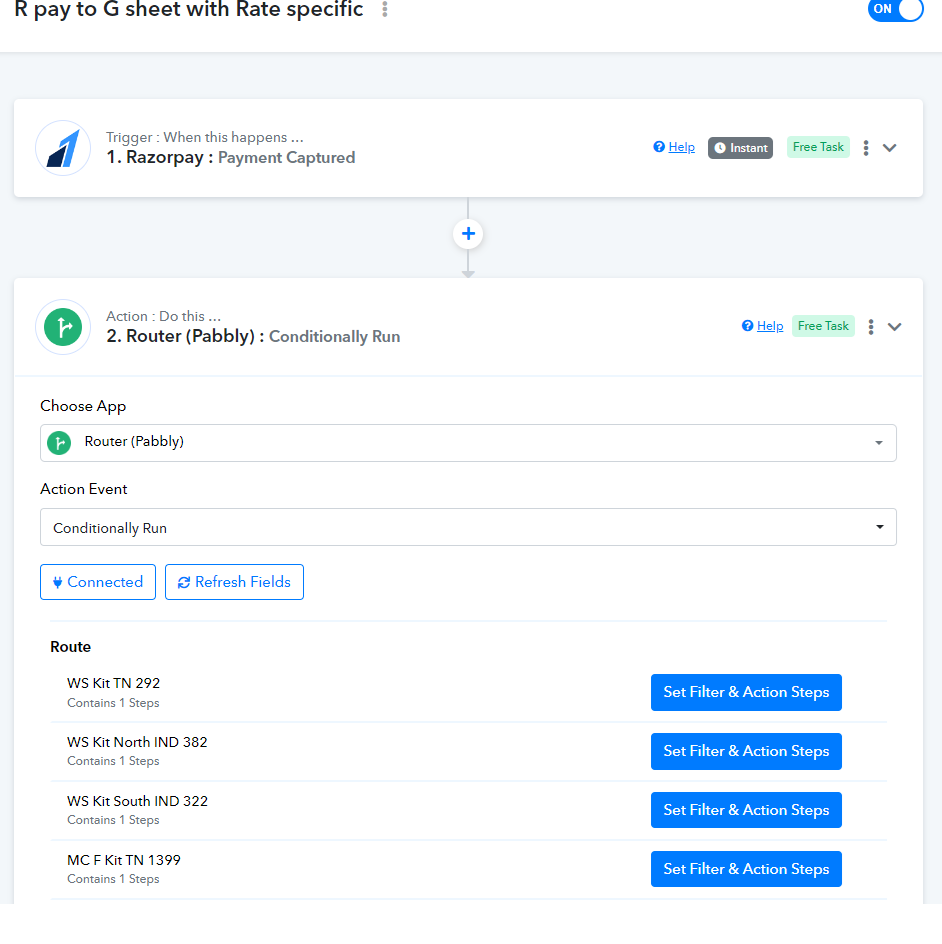Click Router icon inside Choose App field
Viewport: 942px width, 944px height.
(60, 443)
